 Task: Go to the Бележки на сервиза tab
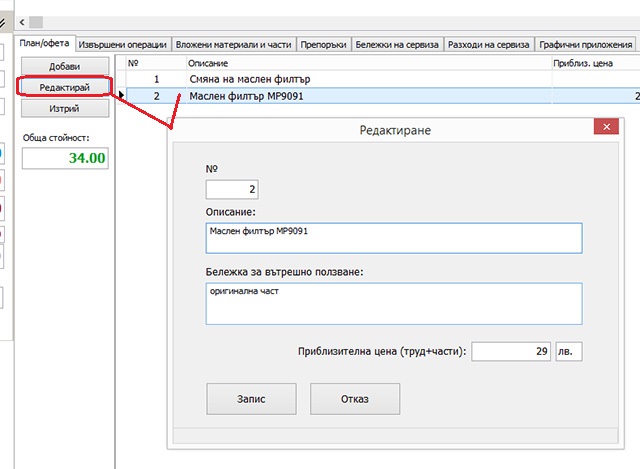click(398, 45)
